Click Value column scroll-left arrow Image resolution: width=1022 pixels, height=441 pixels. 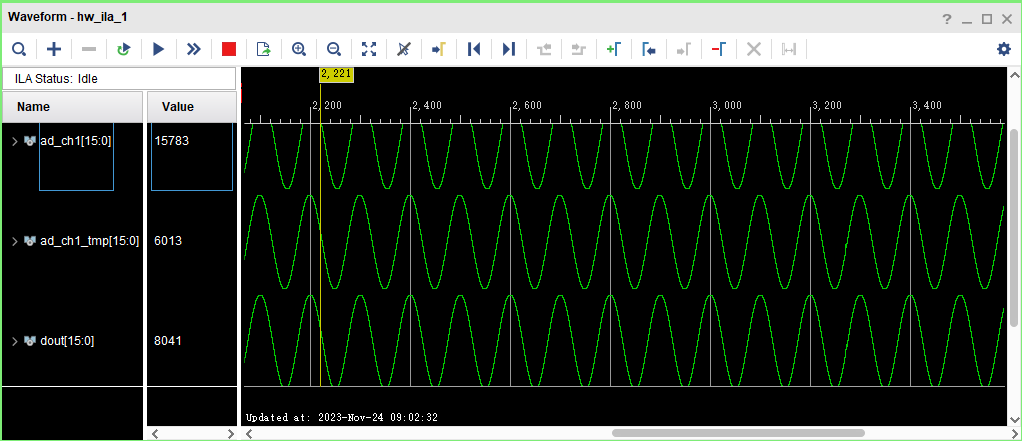[154, 433]
